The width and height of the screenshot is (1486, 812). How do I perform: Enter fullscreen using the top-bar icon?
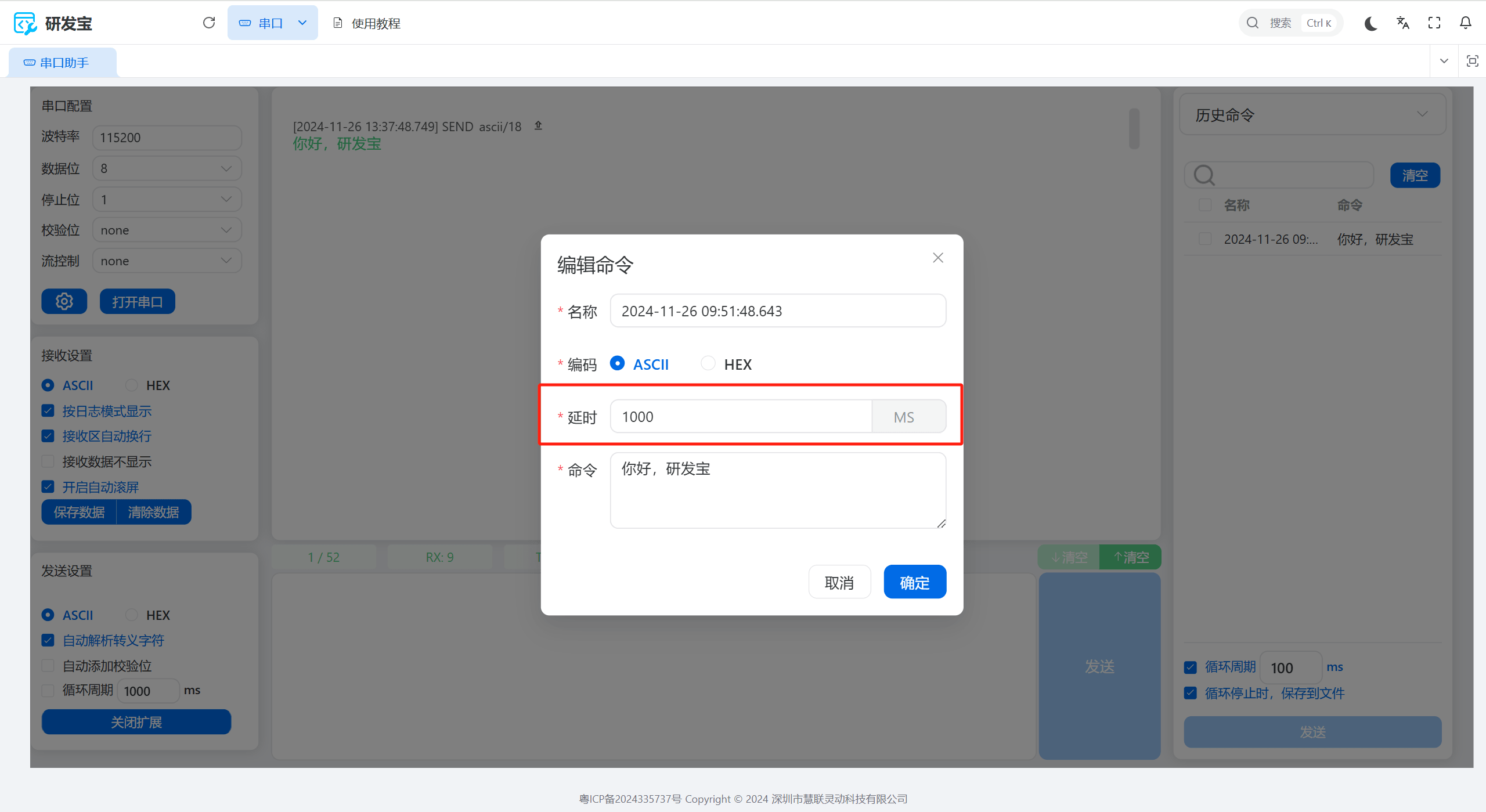point(1434,23)
